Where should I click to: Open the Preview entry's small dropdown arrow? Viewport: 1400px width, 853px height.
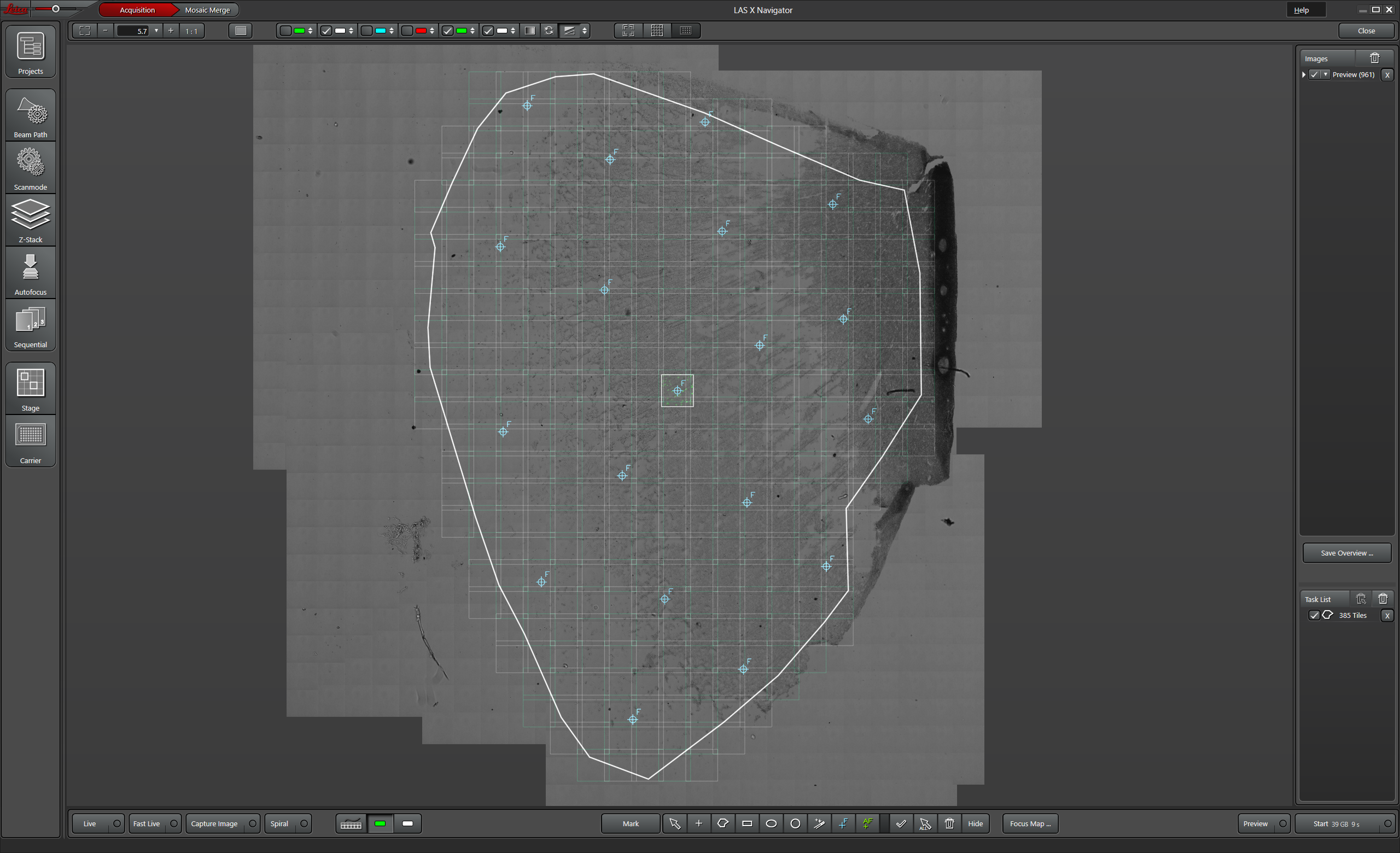point(1326,74)
